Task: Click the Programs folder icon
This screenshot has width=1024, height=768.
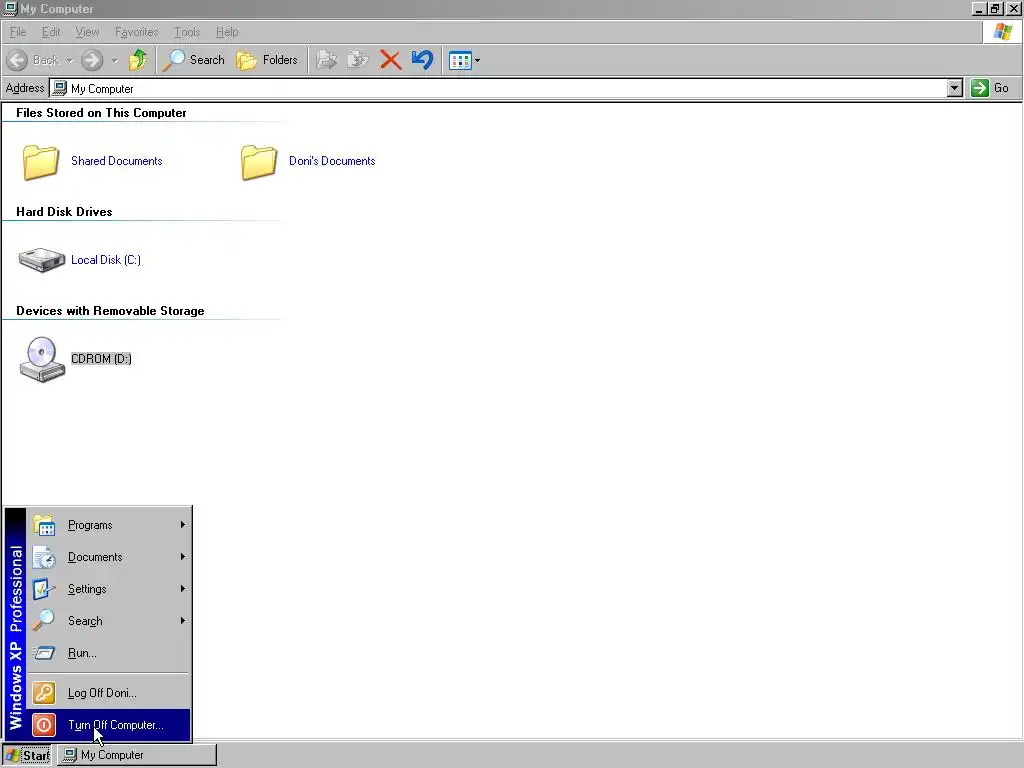Action: coord(44,525)
